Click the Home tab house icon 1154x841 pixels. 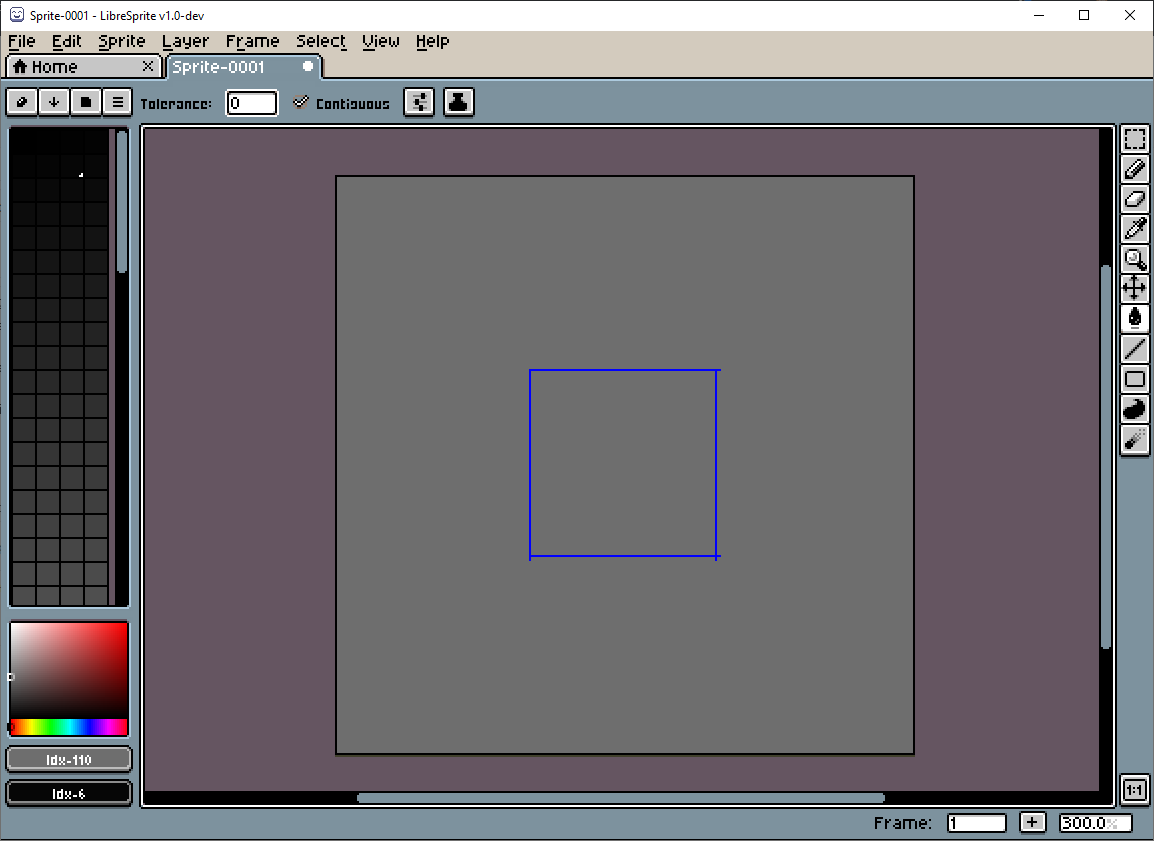click(21, 66)
